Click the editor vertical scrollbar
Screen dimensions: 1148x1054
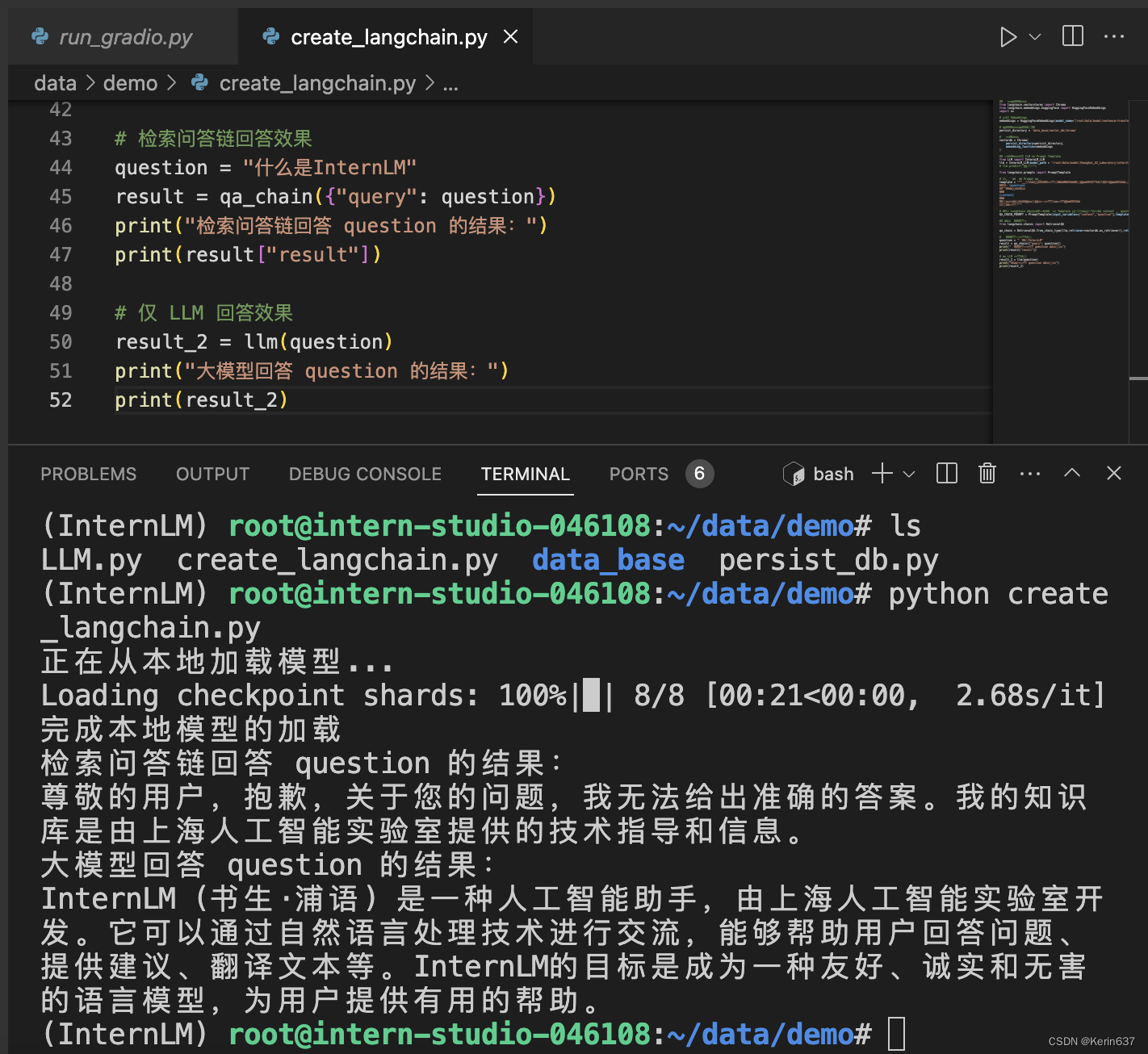(1138, 270)
